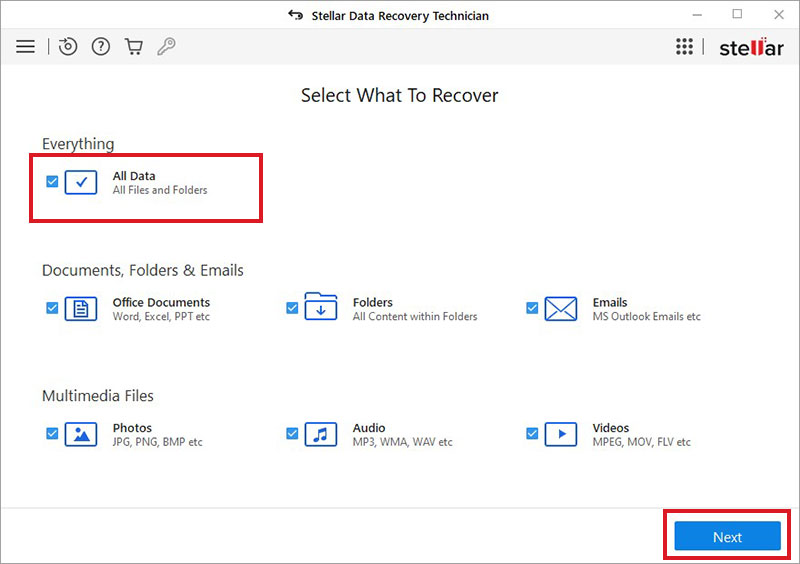Click the Office Documents page icon
800x564 pixels.
click(x=81, y=309)
